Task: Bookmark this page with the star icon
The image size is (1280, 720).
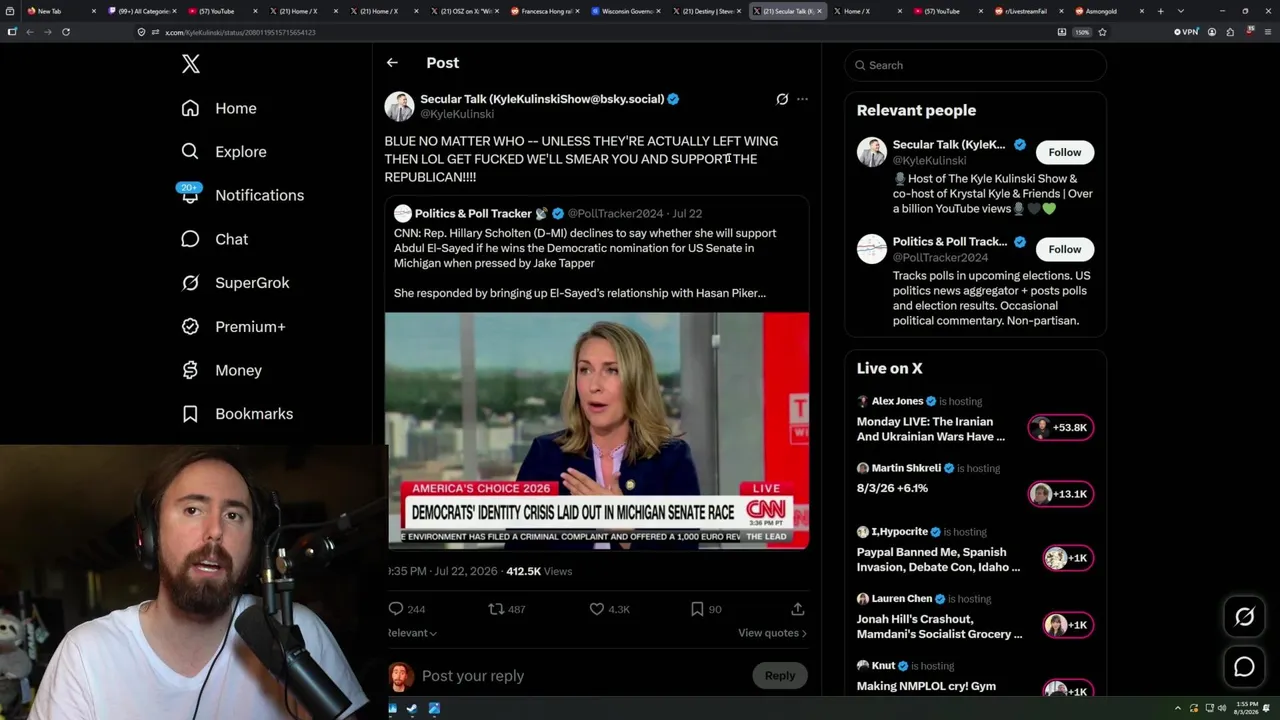Action: [x=1102, y=32]
